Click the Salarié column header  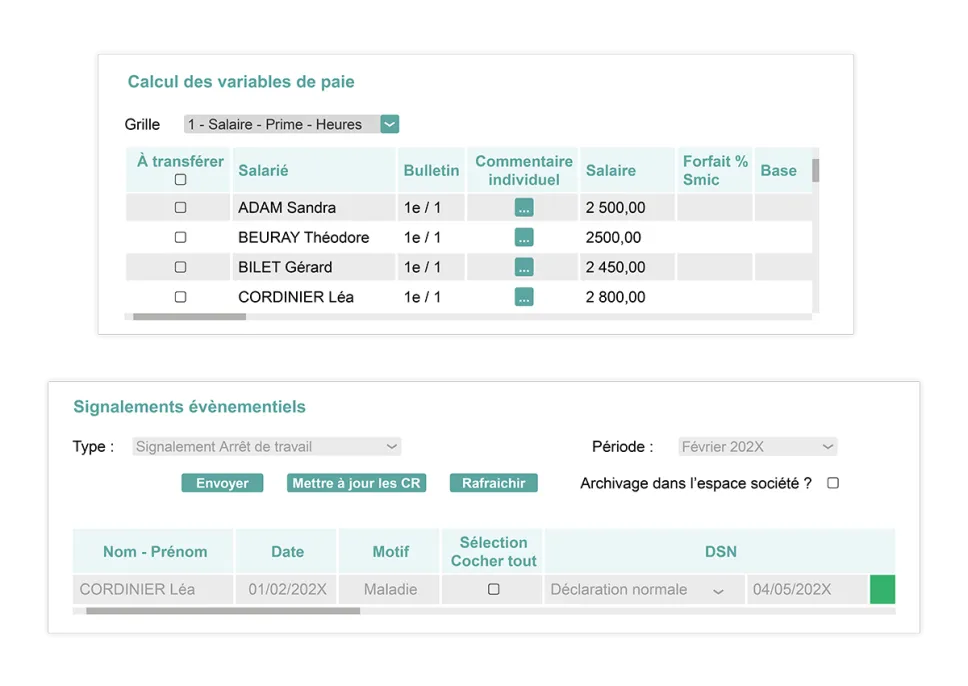tap(314, 170)
